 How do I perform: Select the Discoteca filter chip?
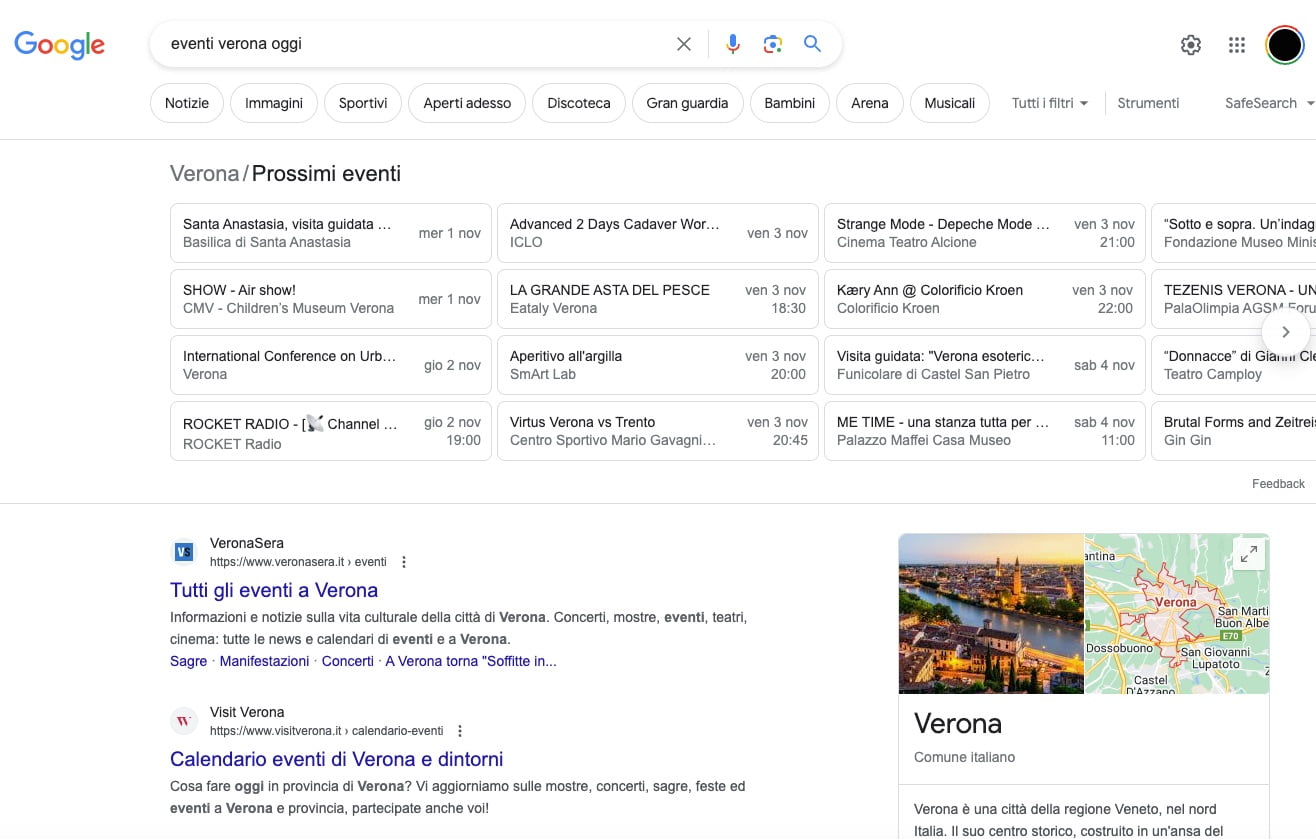click(579, 103)
